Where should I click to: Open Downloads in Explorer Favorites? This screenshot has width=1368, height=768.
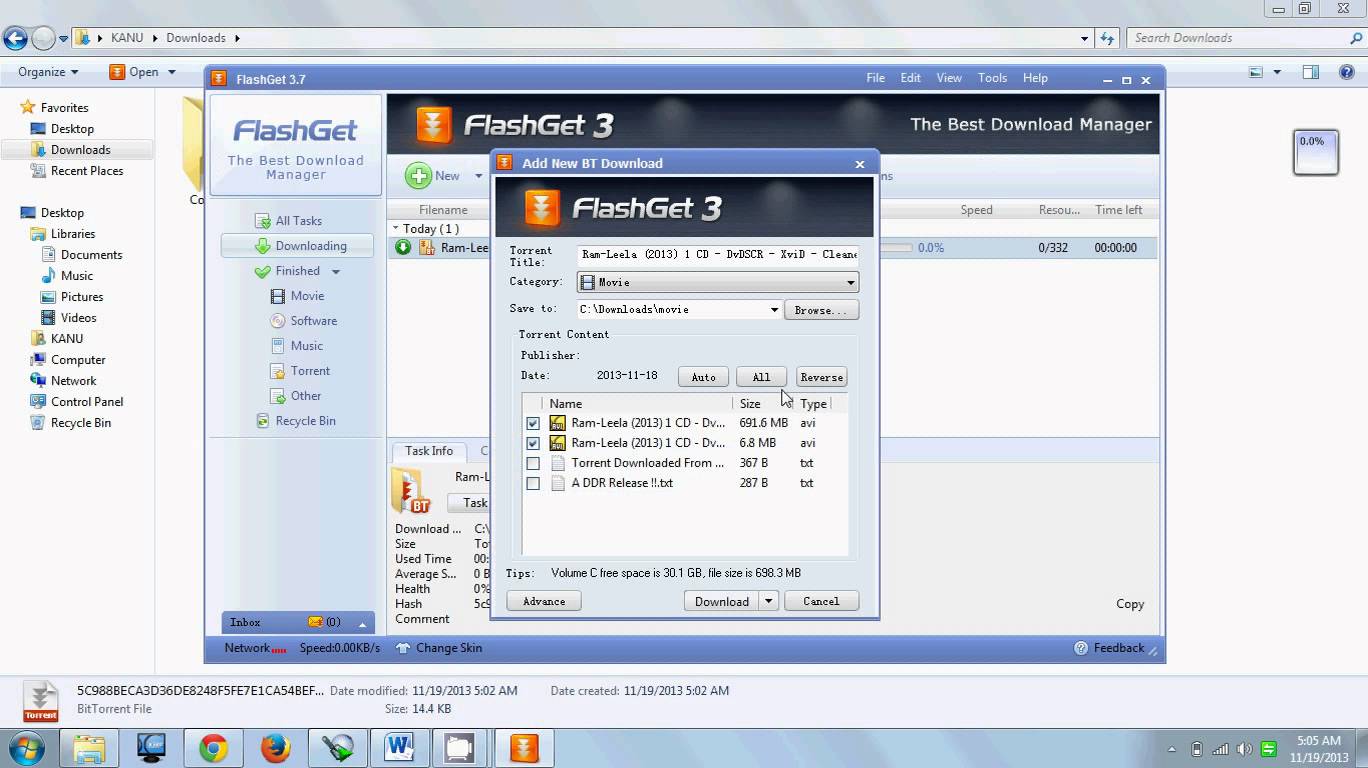coord(80,150)
